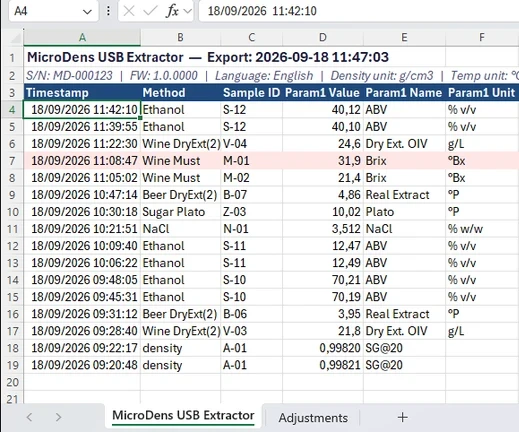The image size is (519, 432).
Task: Select Real Extract cell for B-07
Action: [404, 195]
